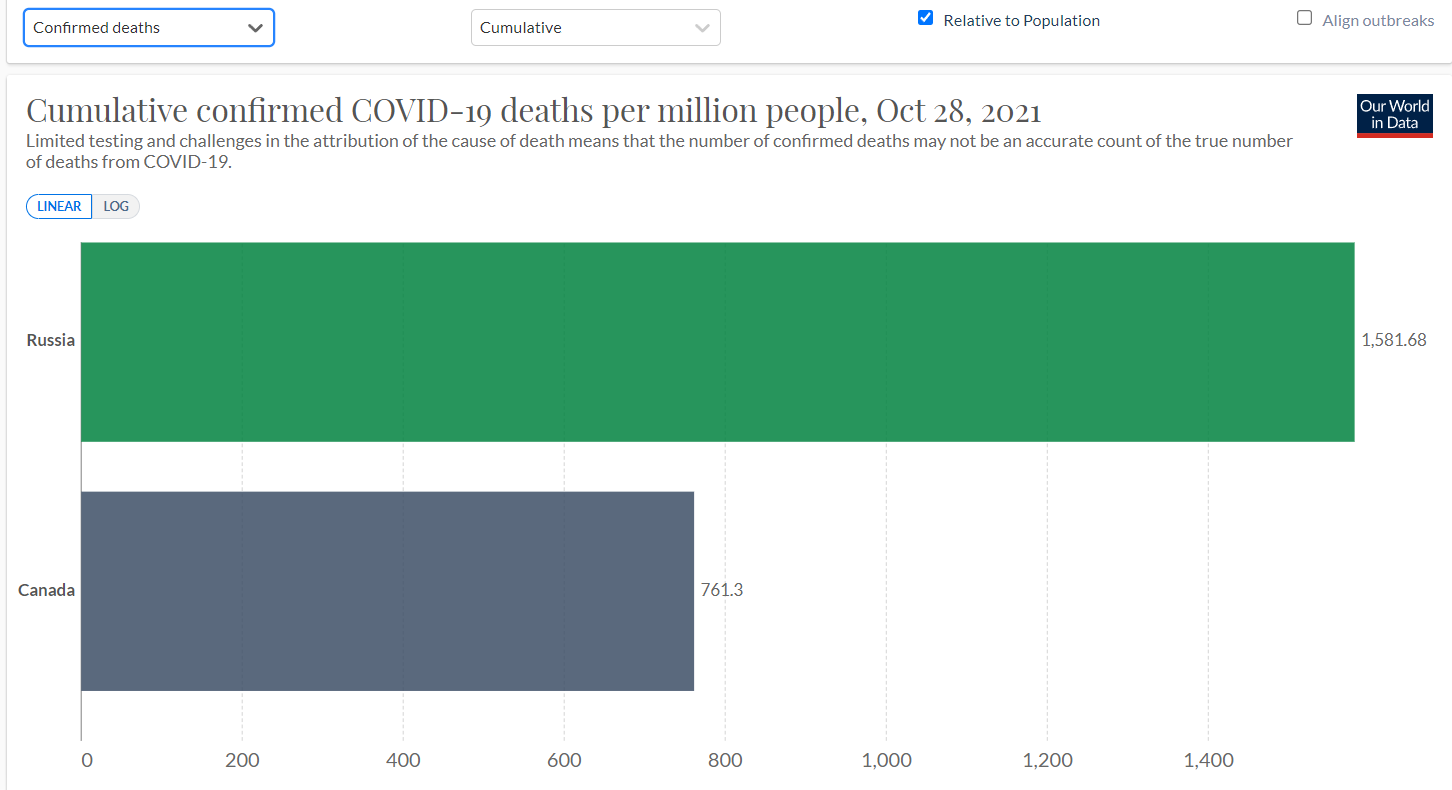Uncheck the Relative to Population checkbox

(925, 18)
